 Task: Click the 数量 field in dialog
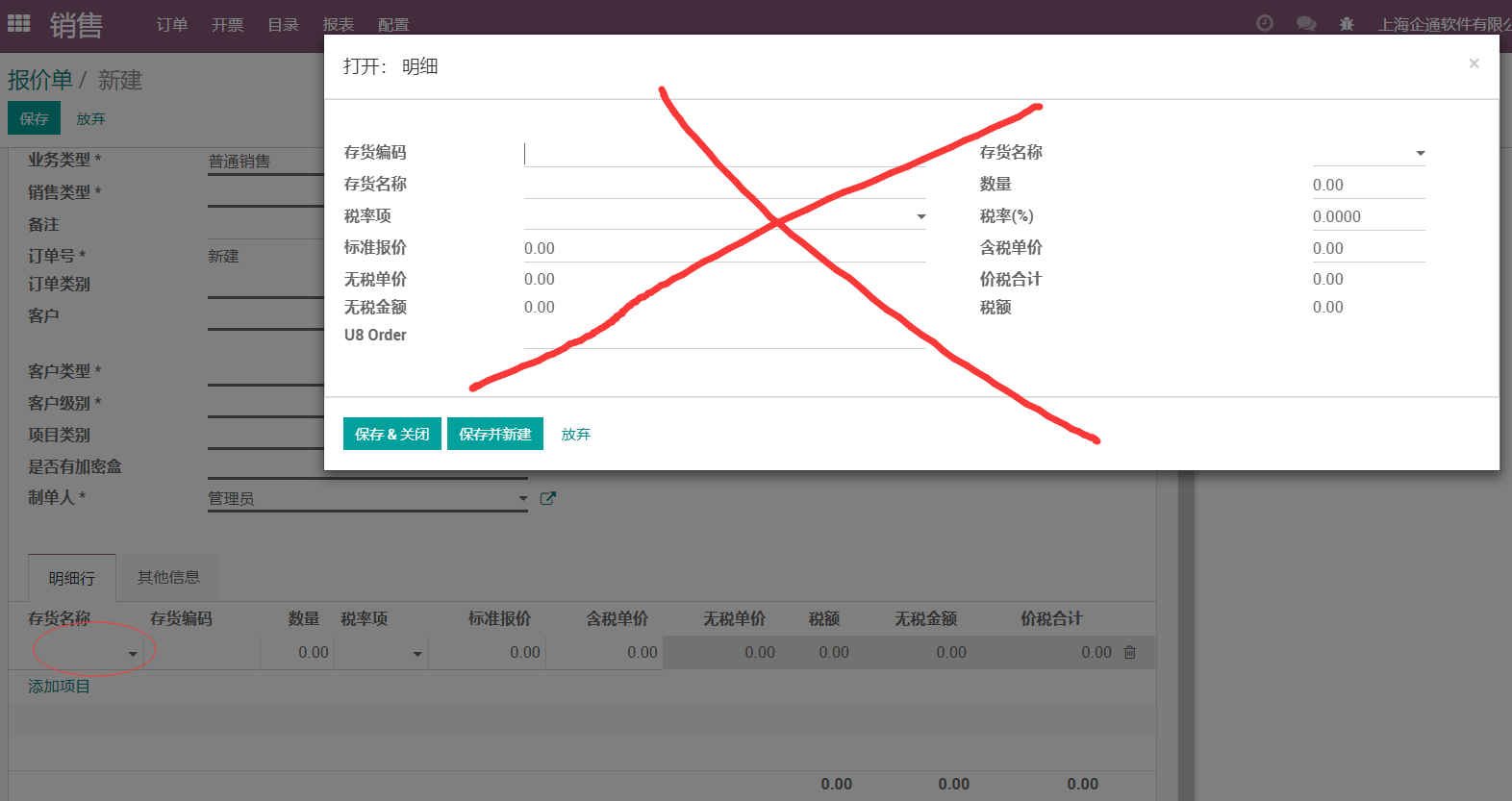pos(1369,185)
